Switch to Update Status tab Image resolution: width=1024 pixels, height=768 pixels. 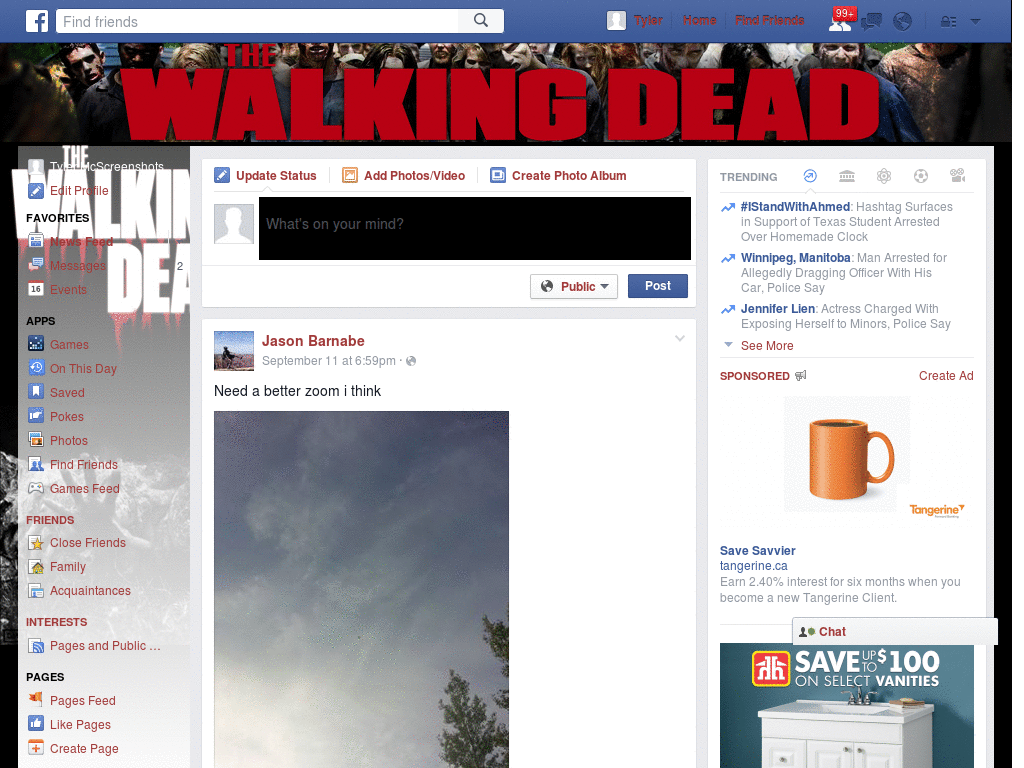point(266,175)
